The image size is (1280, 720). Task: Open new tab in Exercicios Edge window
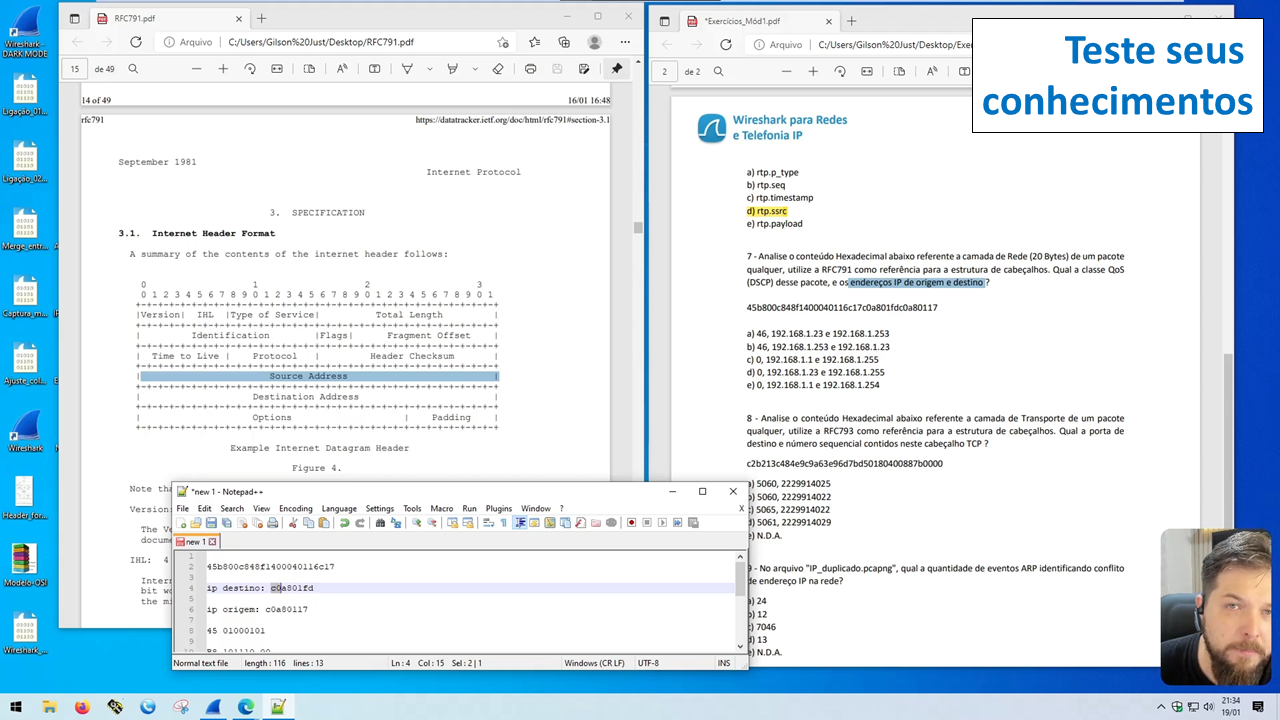pyautogui.click(x=851, y=20)
